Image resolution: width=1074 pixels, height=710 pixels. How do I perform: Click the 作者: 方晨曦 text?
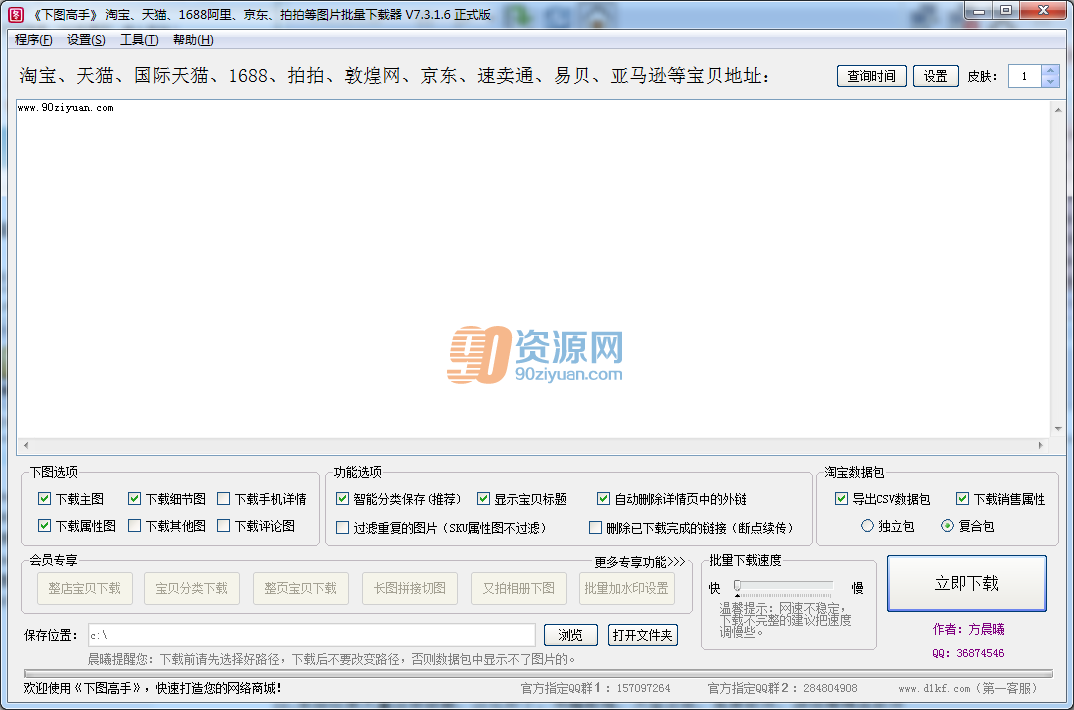click(x=969, y=629)
